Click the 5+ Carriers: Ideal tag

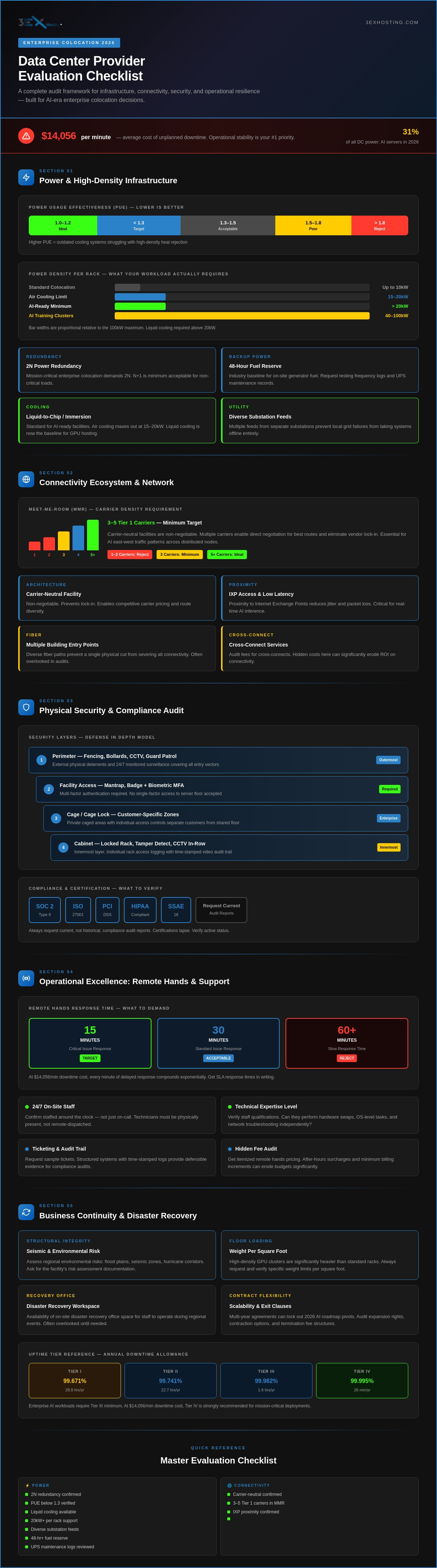(227, 554)
